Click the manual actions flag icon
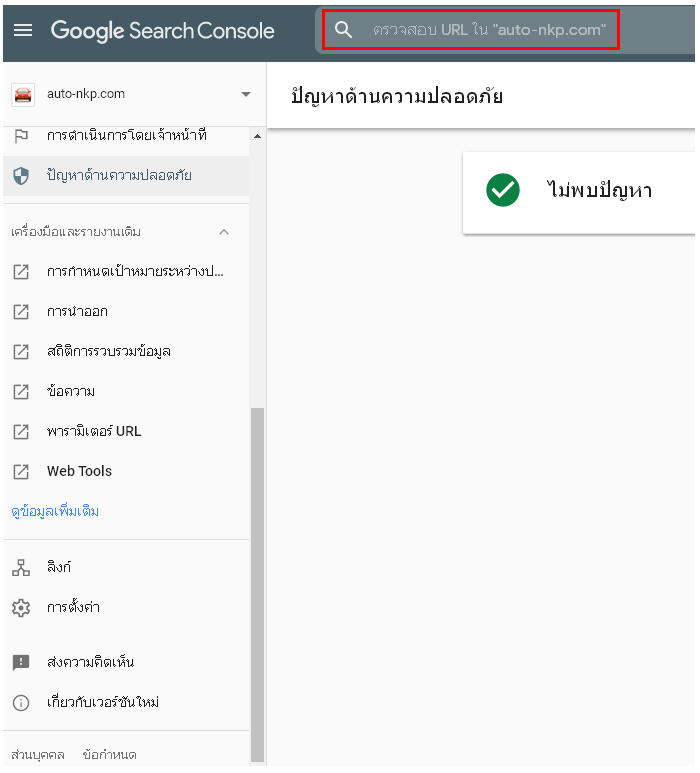This screenshot has height=773, width=700. click(x=21, y=136)
